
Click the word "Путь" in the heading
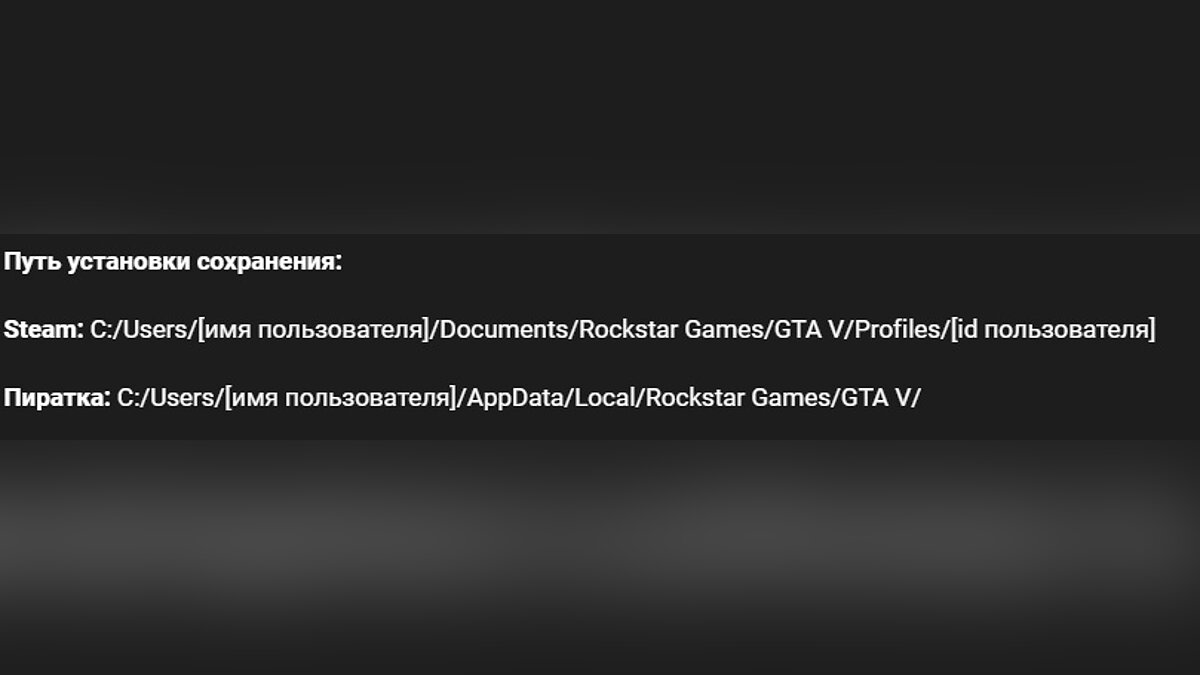tap(29, 263)
